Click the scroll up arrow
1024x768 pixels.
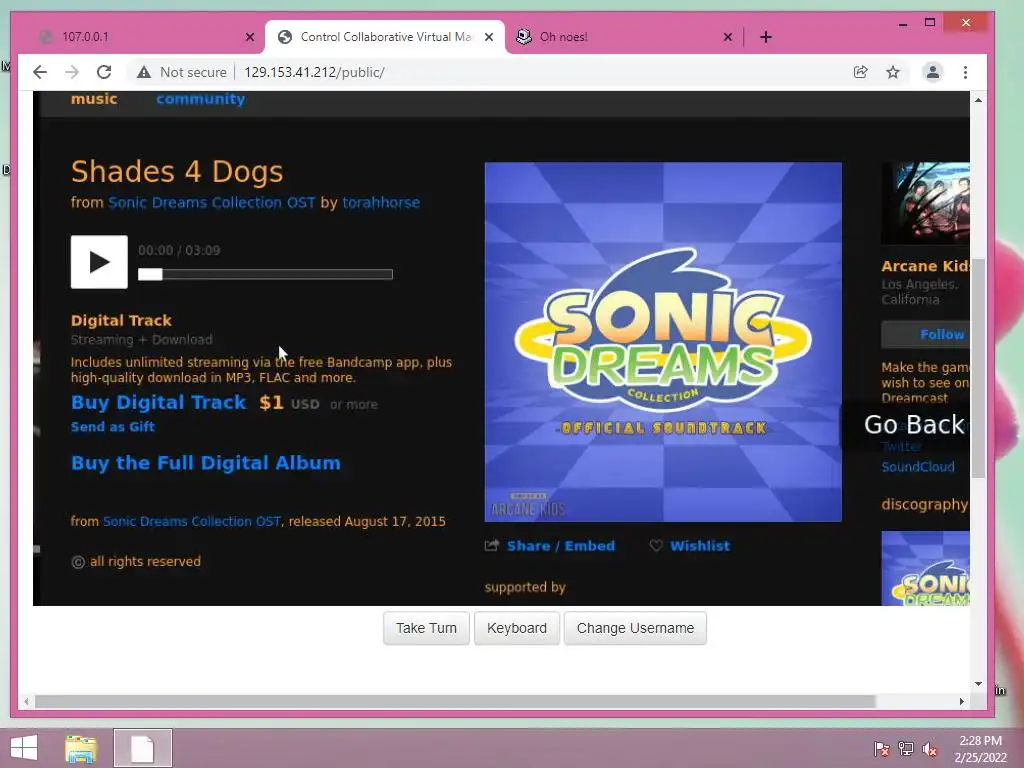[978, 100]
